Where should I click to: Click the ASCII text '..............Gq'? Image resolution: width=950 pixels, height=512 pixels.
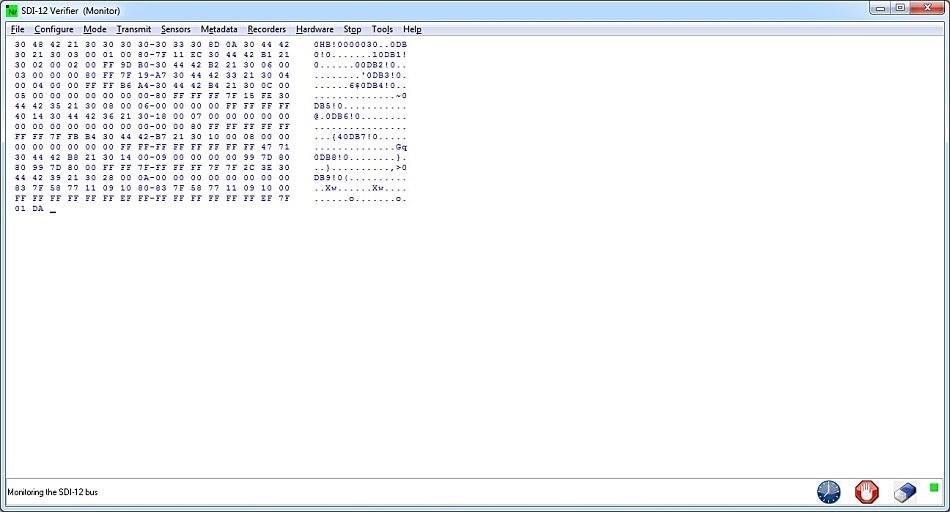coord(360,147)
